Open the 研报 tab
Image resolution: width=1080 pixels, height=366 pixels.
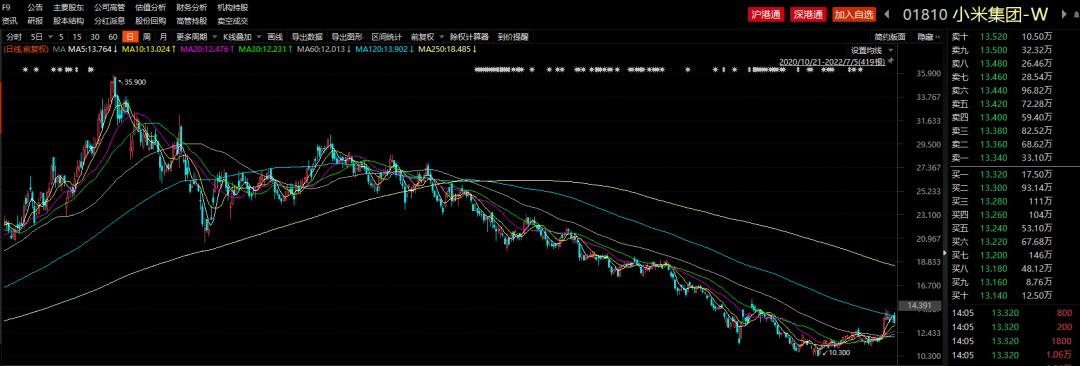tap(35, 21)
